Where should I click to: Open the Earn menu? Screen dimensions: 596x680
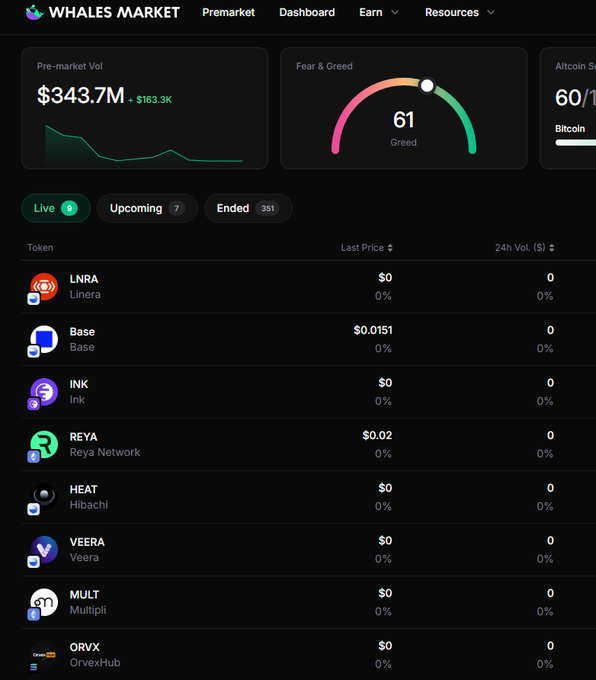coord(371,13)
